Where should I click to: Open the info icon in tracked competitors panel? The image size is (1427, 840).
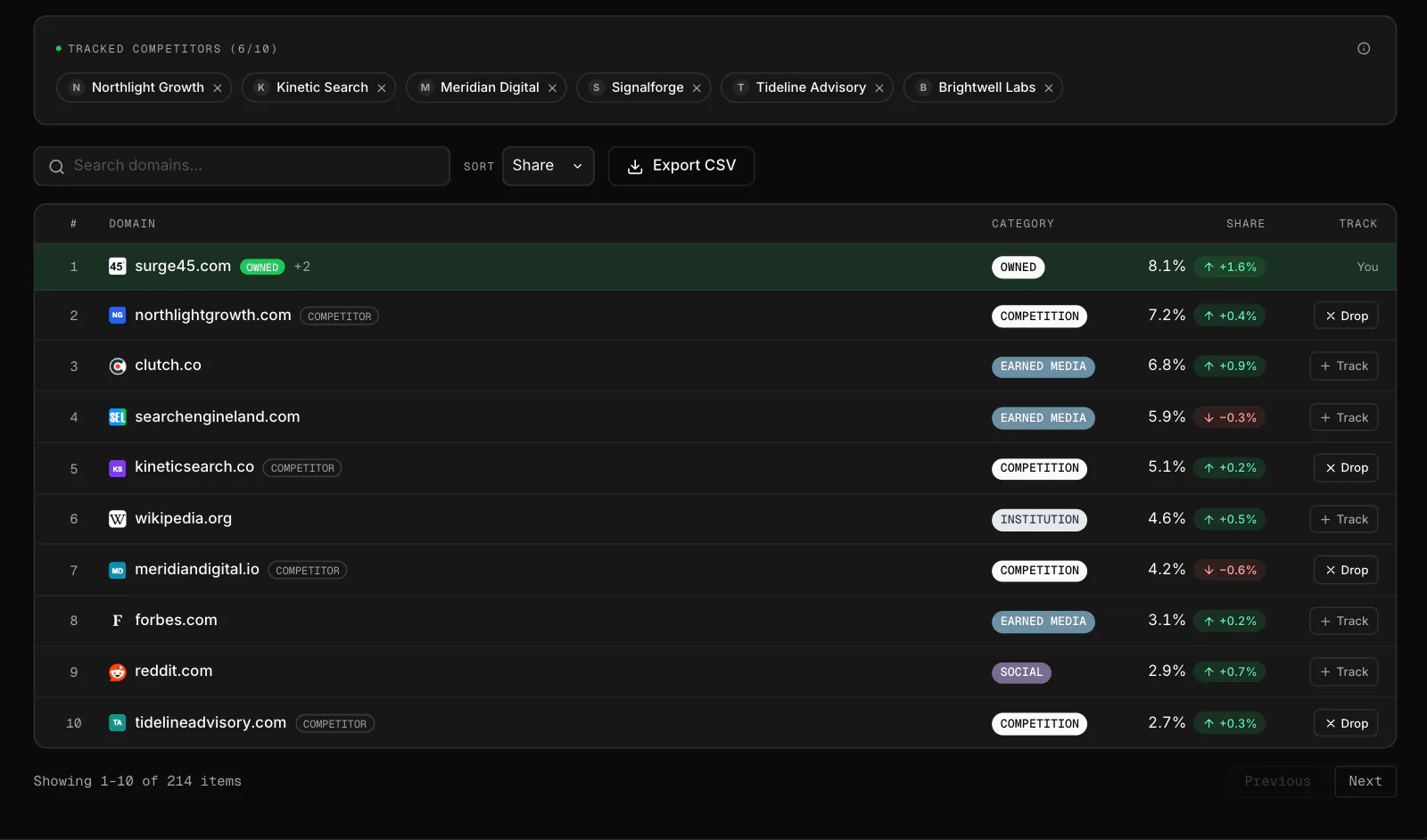1364,49
